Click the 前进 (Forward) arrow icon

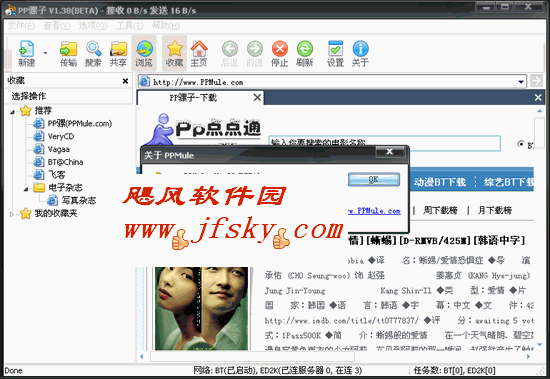click(255, 53)
